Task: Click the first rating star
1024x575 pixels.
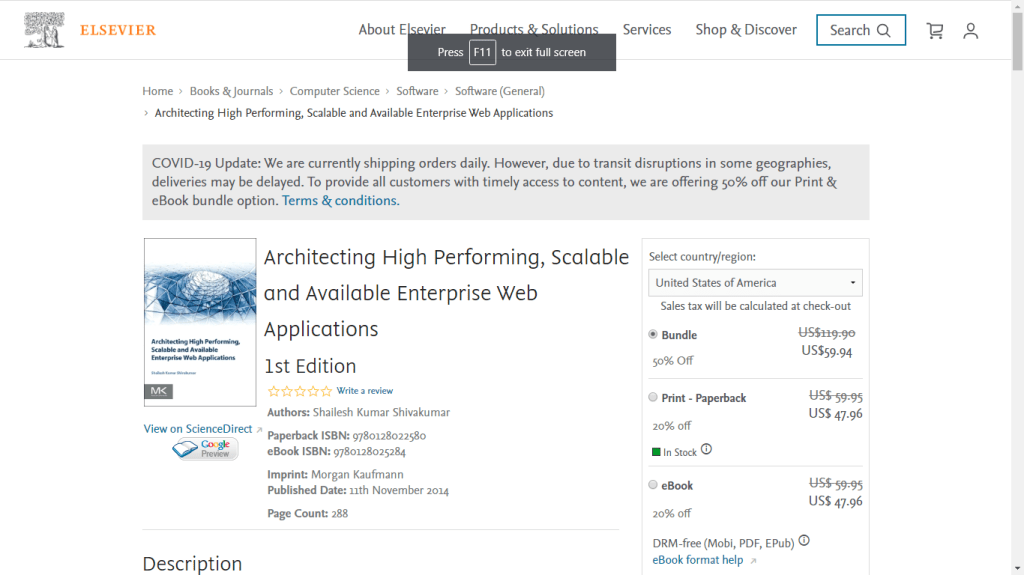Action: [x=274, y=391]
